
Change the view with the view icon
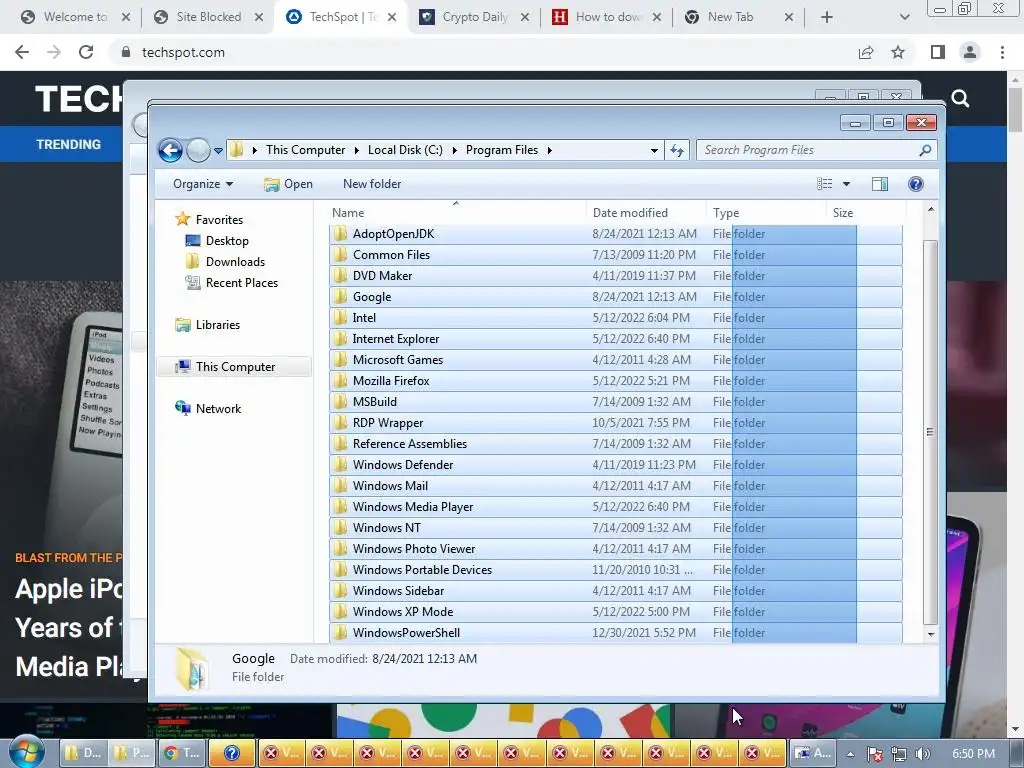coord(825,184)
